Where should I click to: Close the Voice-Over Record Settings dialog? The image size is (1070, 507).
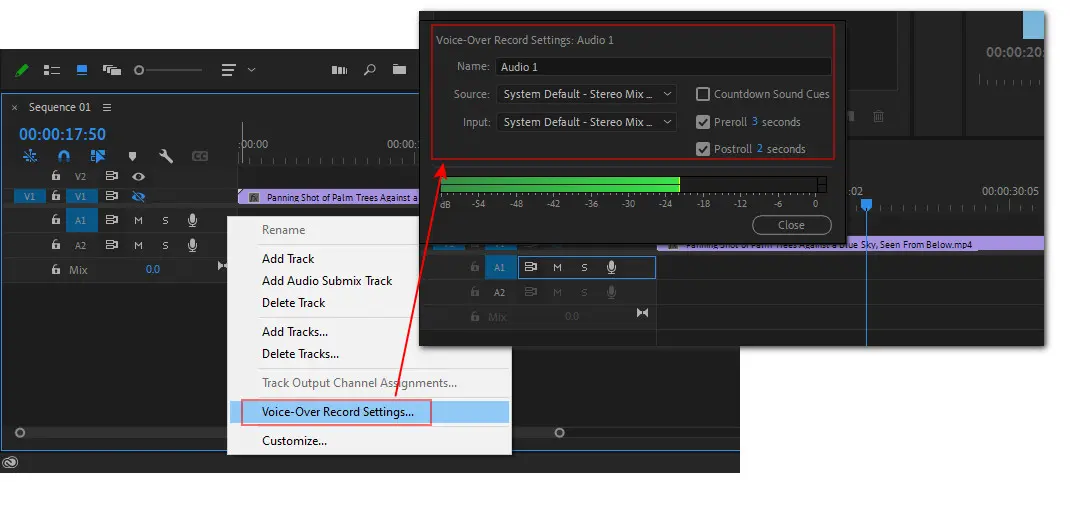[x=792, y=225]
